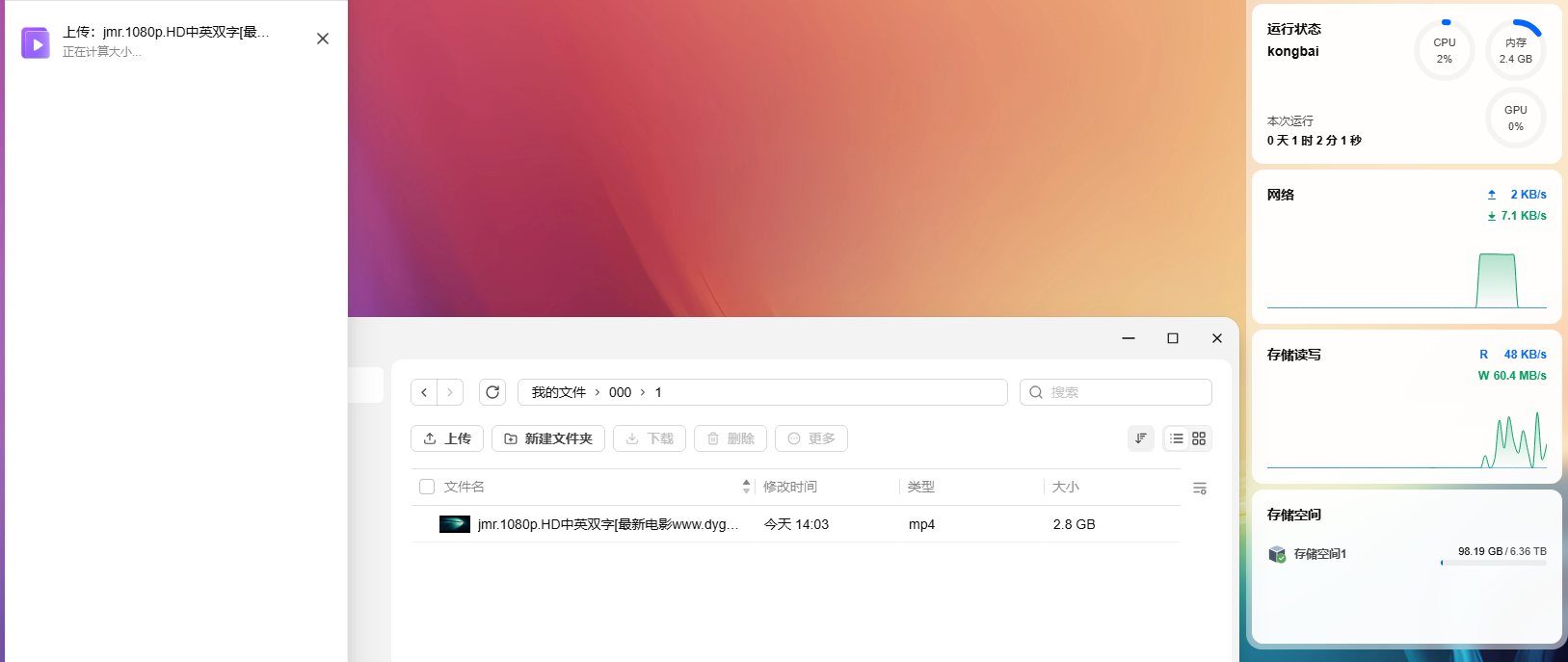
Task: Click the 存储读写 widget title
Action: coord(1294,355)
